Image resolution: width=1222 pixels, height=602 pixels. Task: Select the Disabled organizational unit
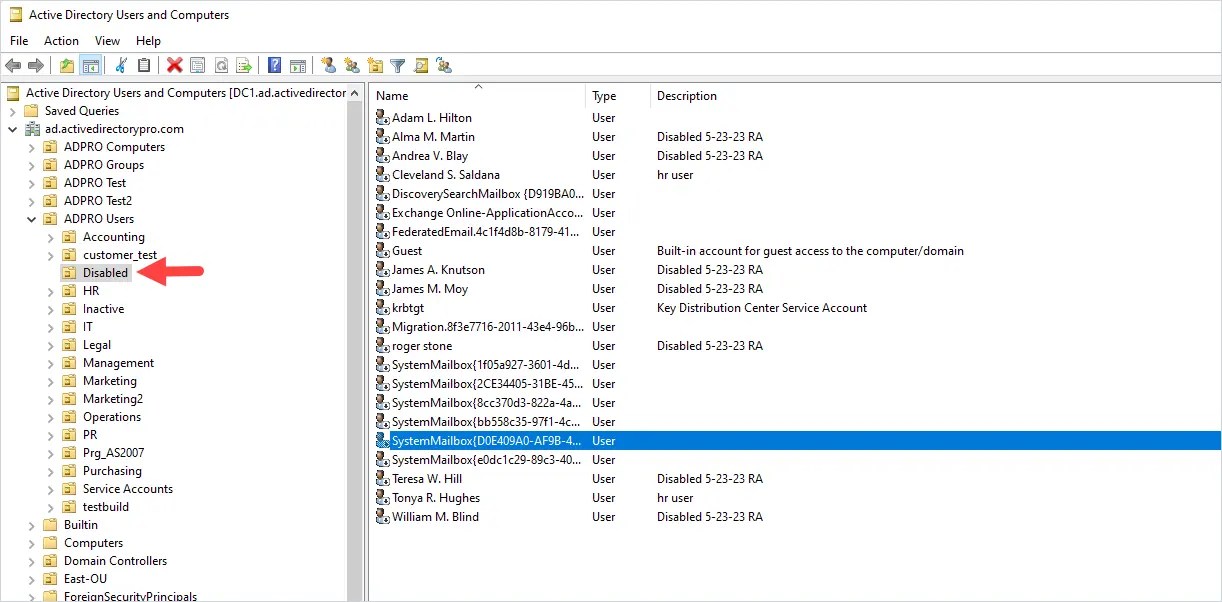(103, 272)
